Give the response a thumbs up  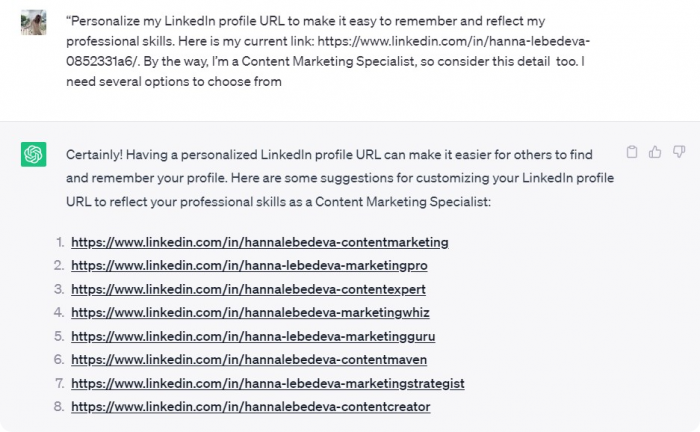655,152
